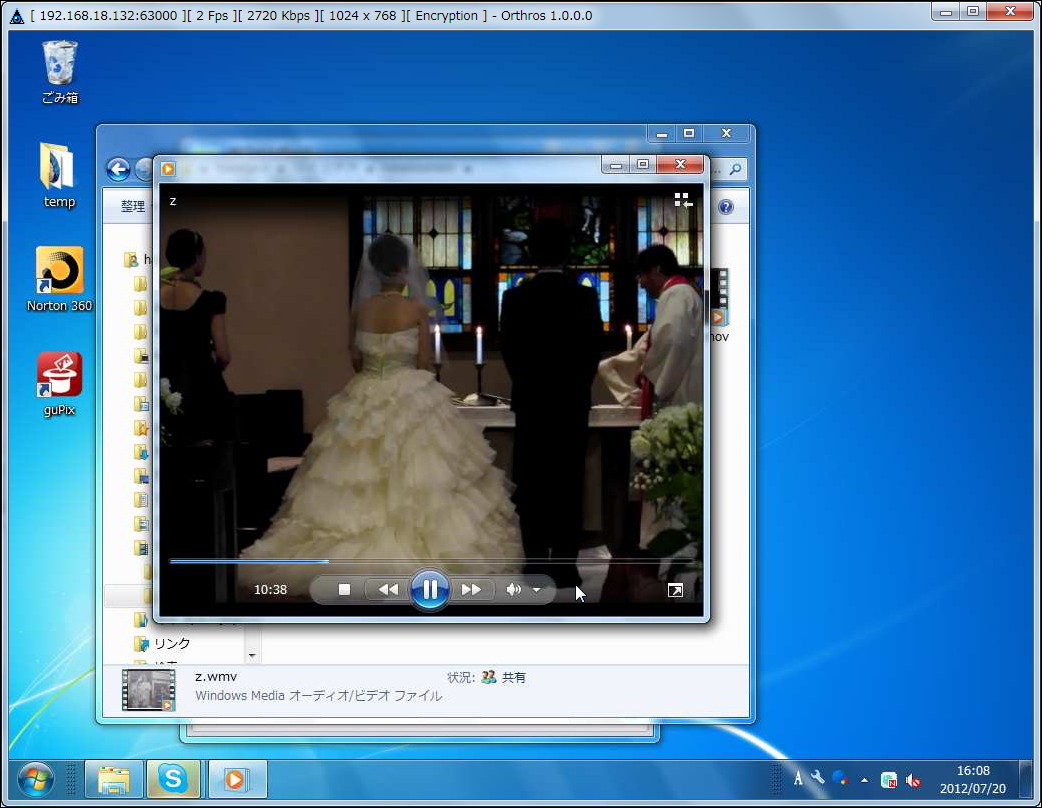Select the guPix desktop shortcut

[59, 384]
